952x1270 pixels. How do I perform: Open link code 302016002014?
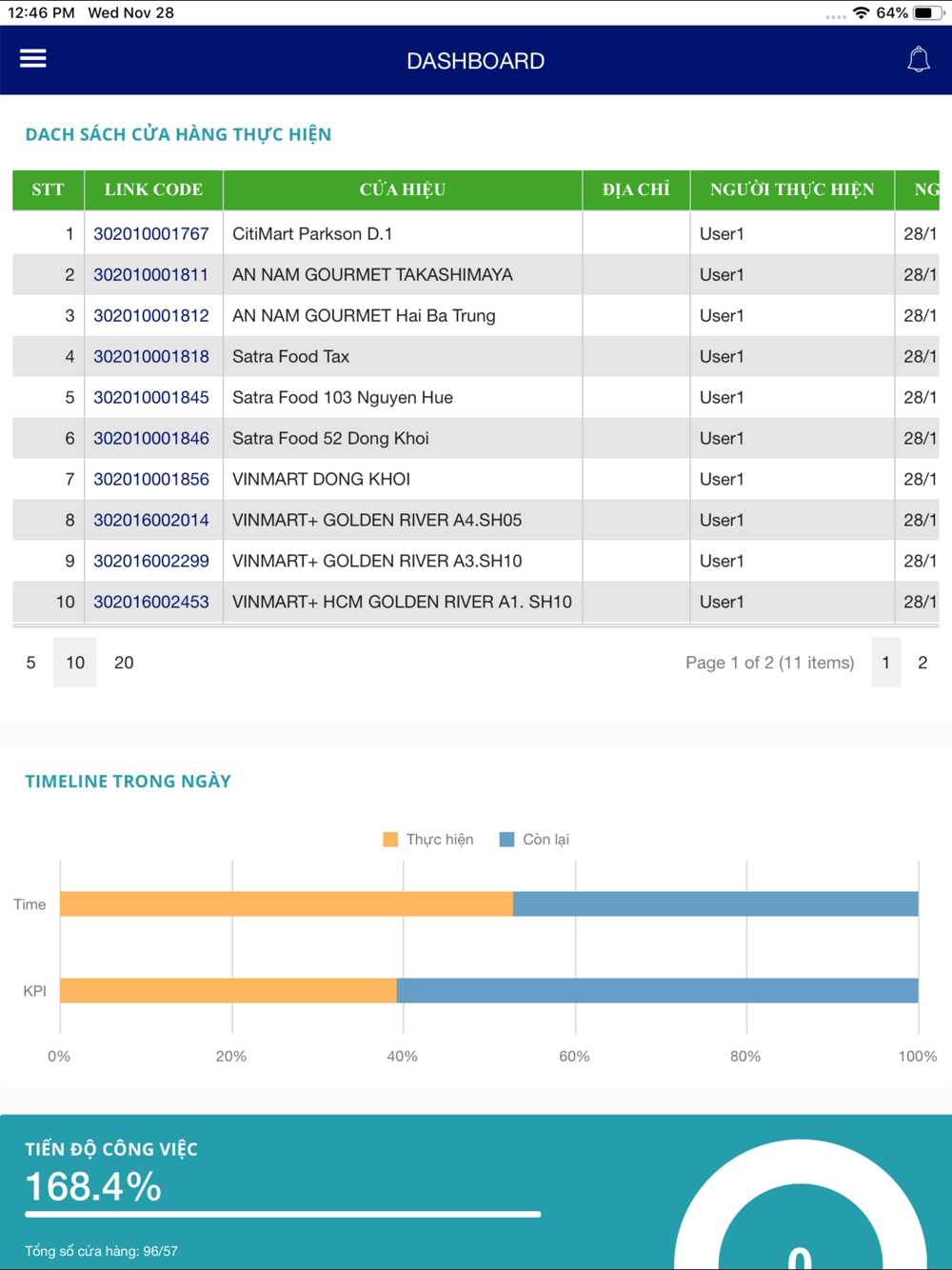pos(151,521)
